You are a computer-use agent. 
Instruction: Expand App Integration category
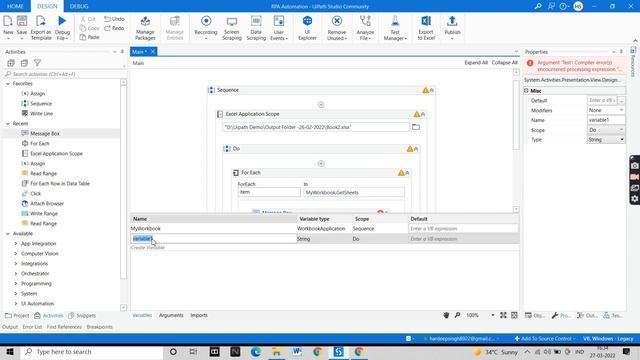click(x=16, y=244)
